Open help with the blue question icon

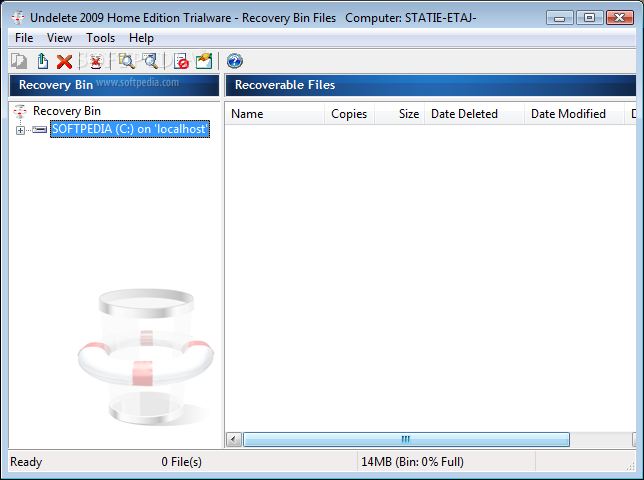pyautogui.click(x=235, y=61)
